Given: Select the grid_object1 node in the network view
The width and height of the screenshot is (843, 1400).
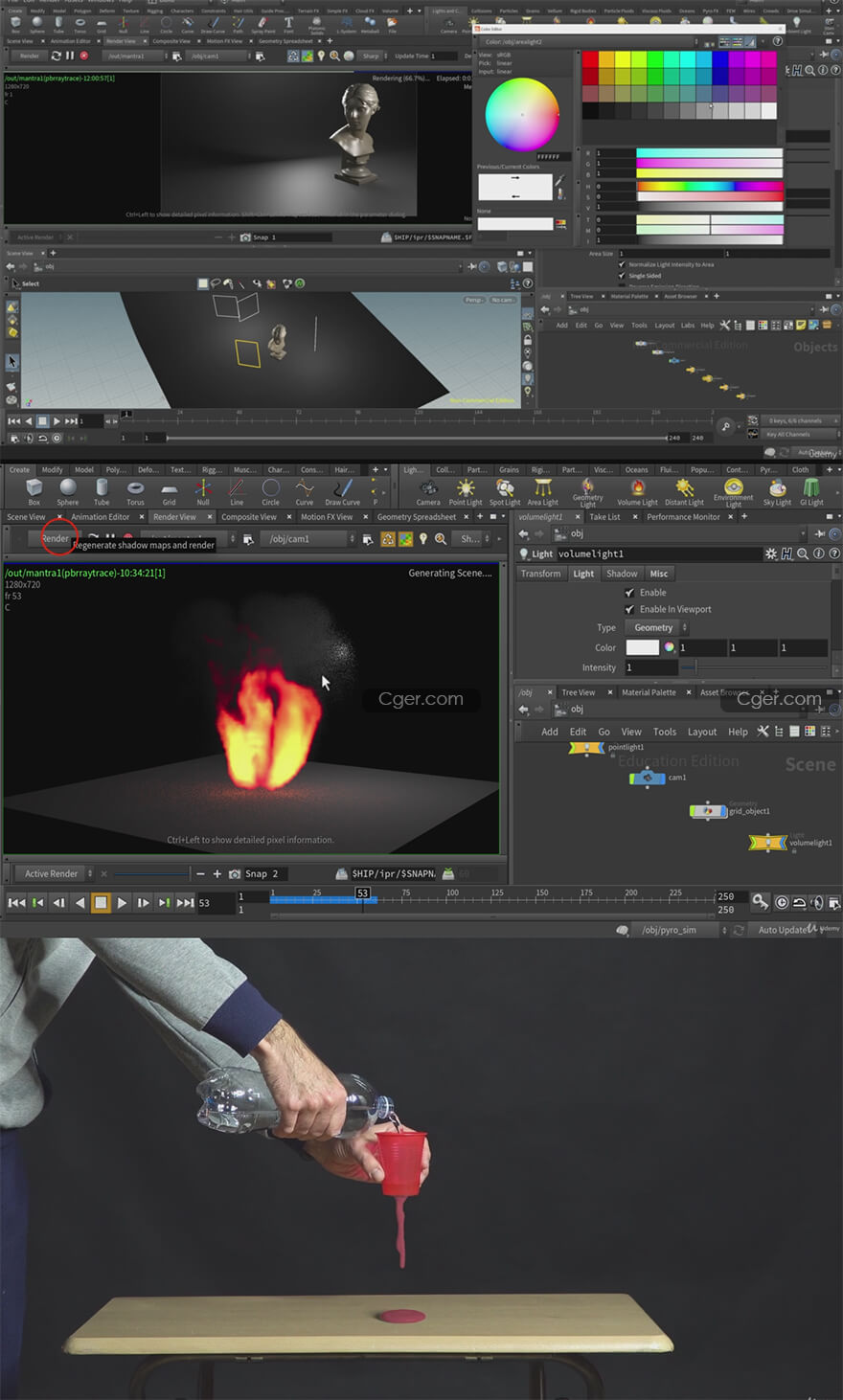Looking at the screenshot, I should (708, 811).
